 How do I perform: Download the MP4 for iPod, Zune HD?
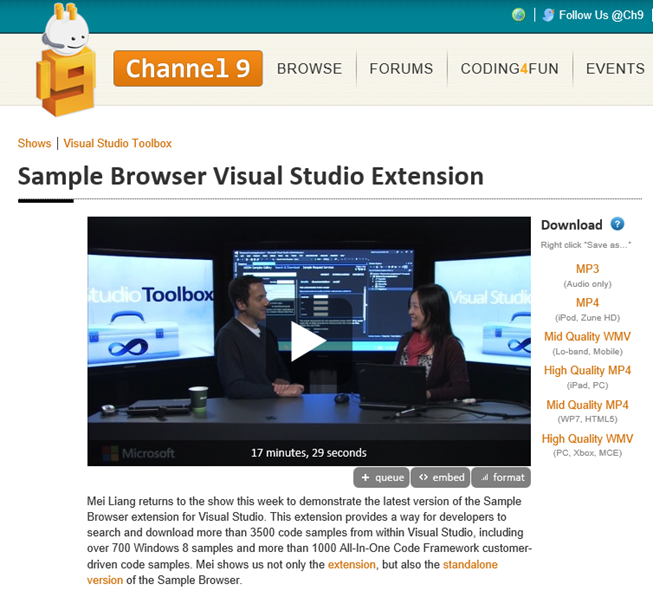587,303
